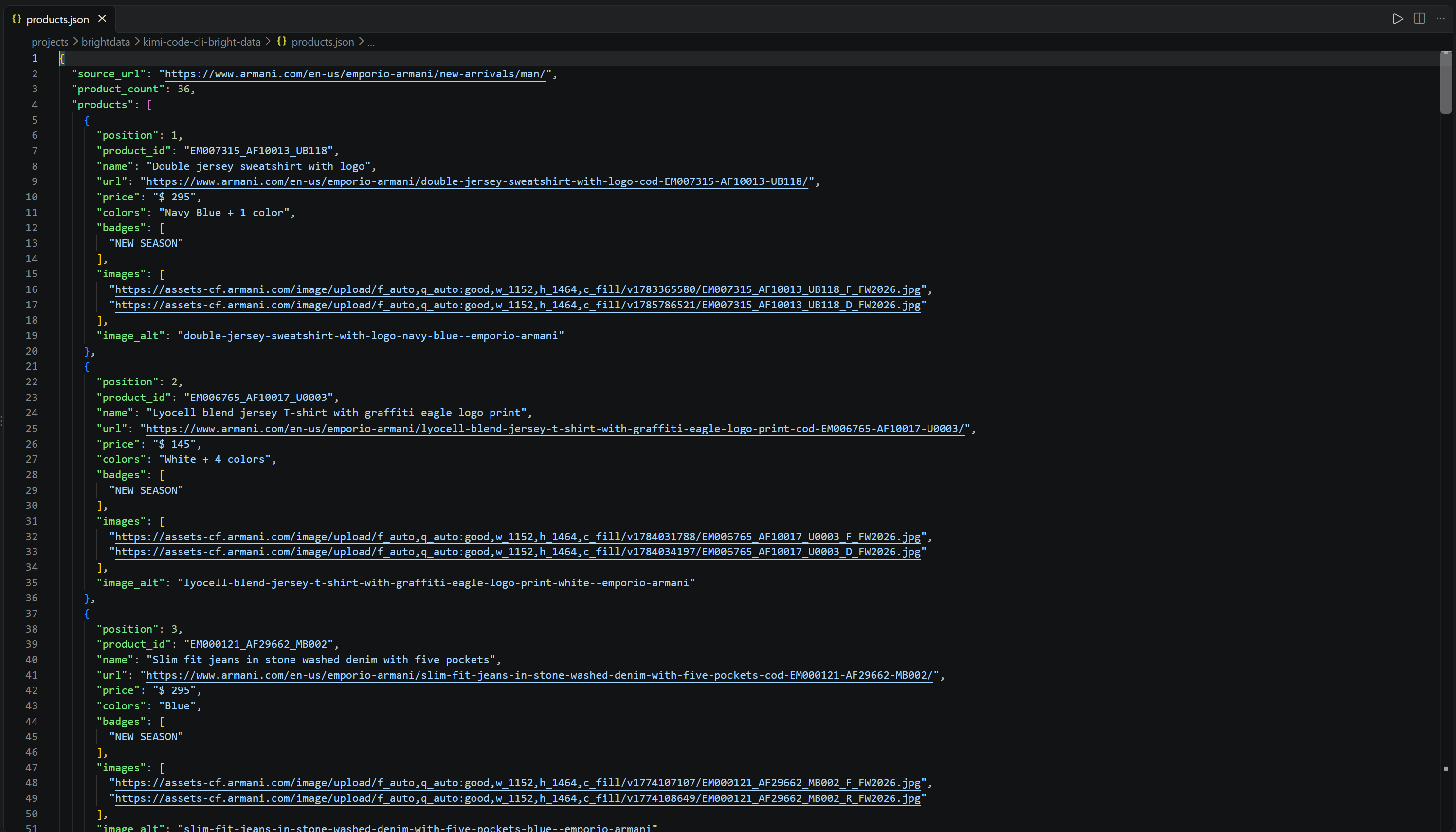Open the kimi-code-cli-bright-data breadcrumb segment
Viewport: 1456px width, 832px height.
tap(202, 42)
